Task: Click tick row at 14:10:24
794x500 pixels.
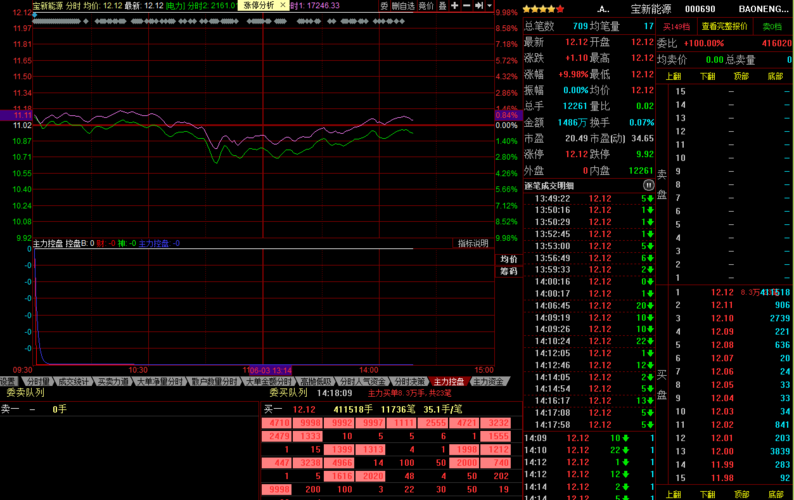Action: [x=589, y=341]
